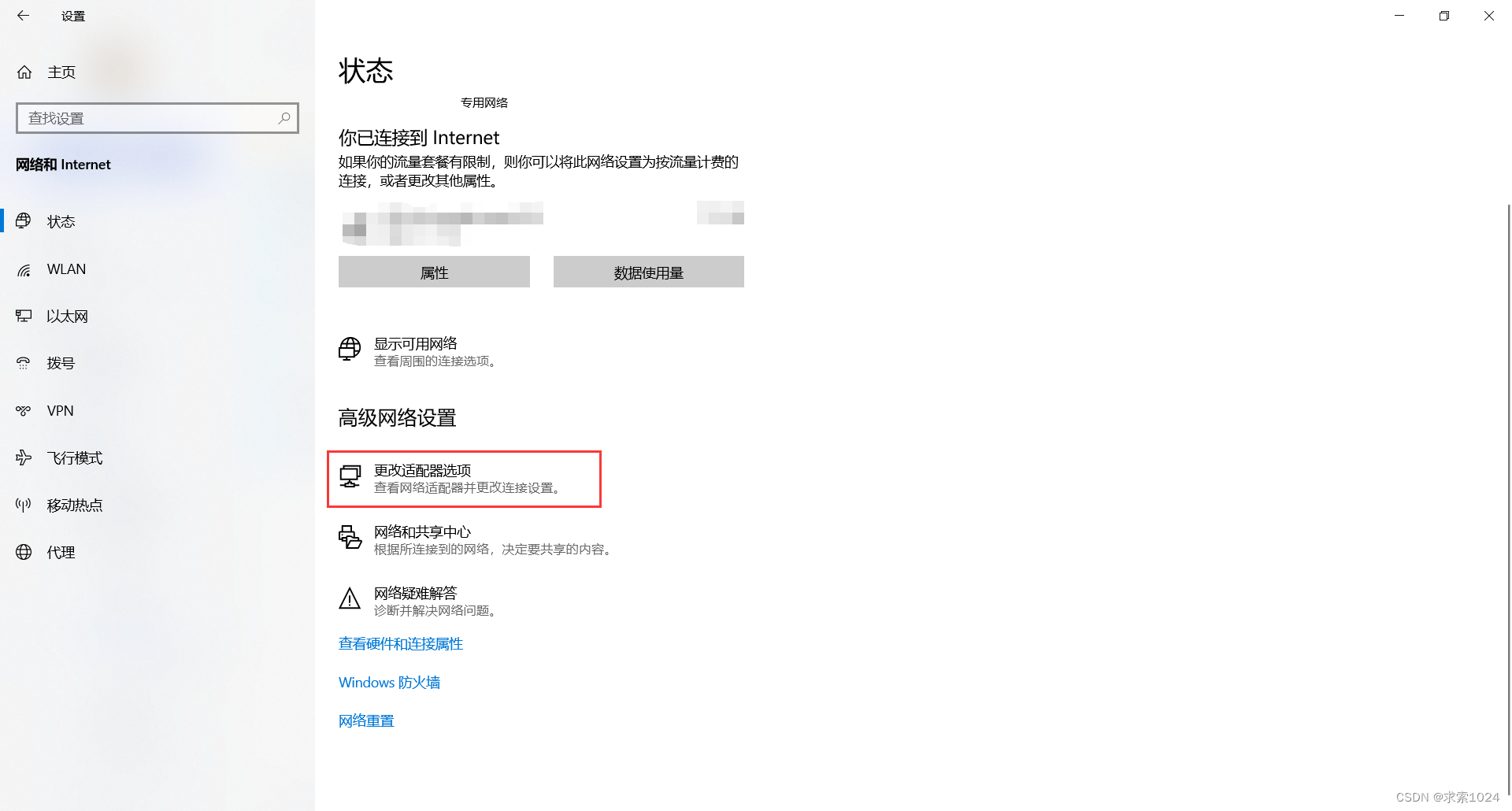Click the 属性 button
Viewport: 1512px width, 811px height.
coord(434,272)
